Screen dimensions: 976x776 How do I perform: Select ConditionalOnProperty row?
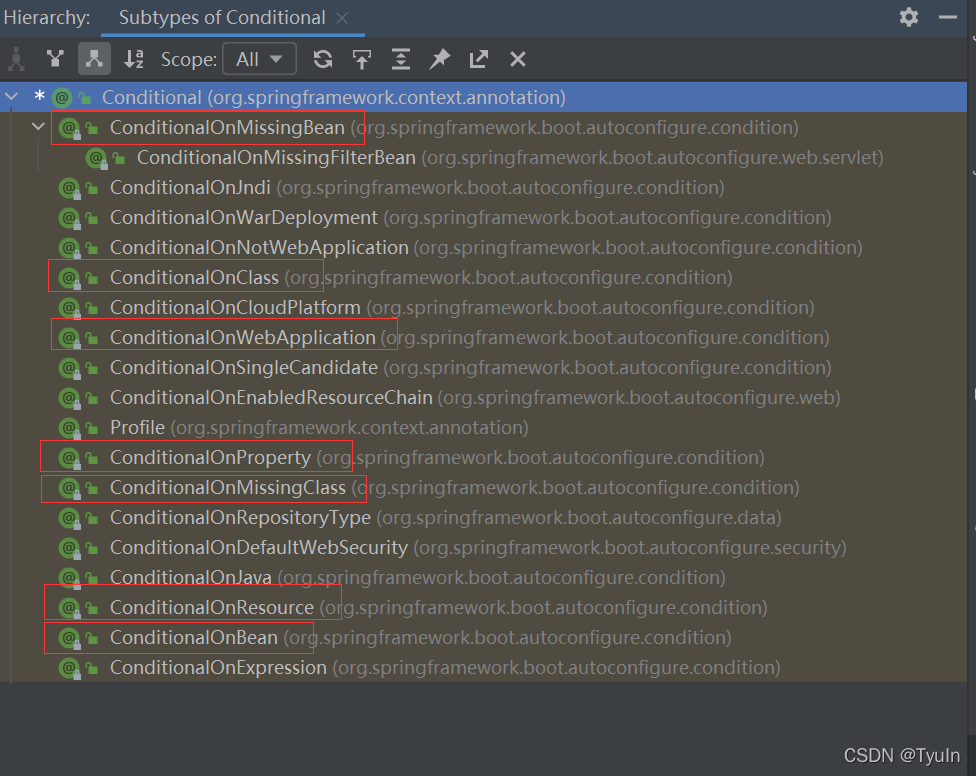pos(483,457)
